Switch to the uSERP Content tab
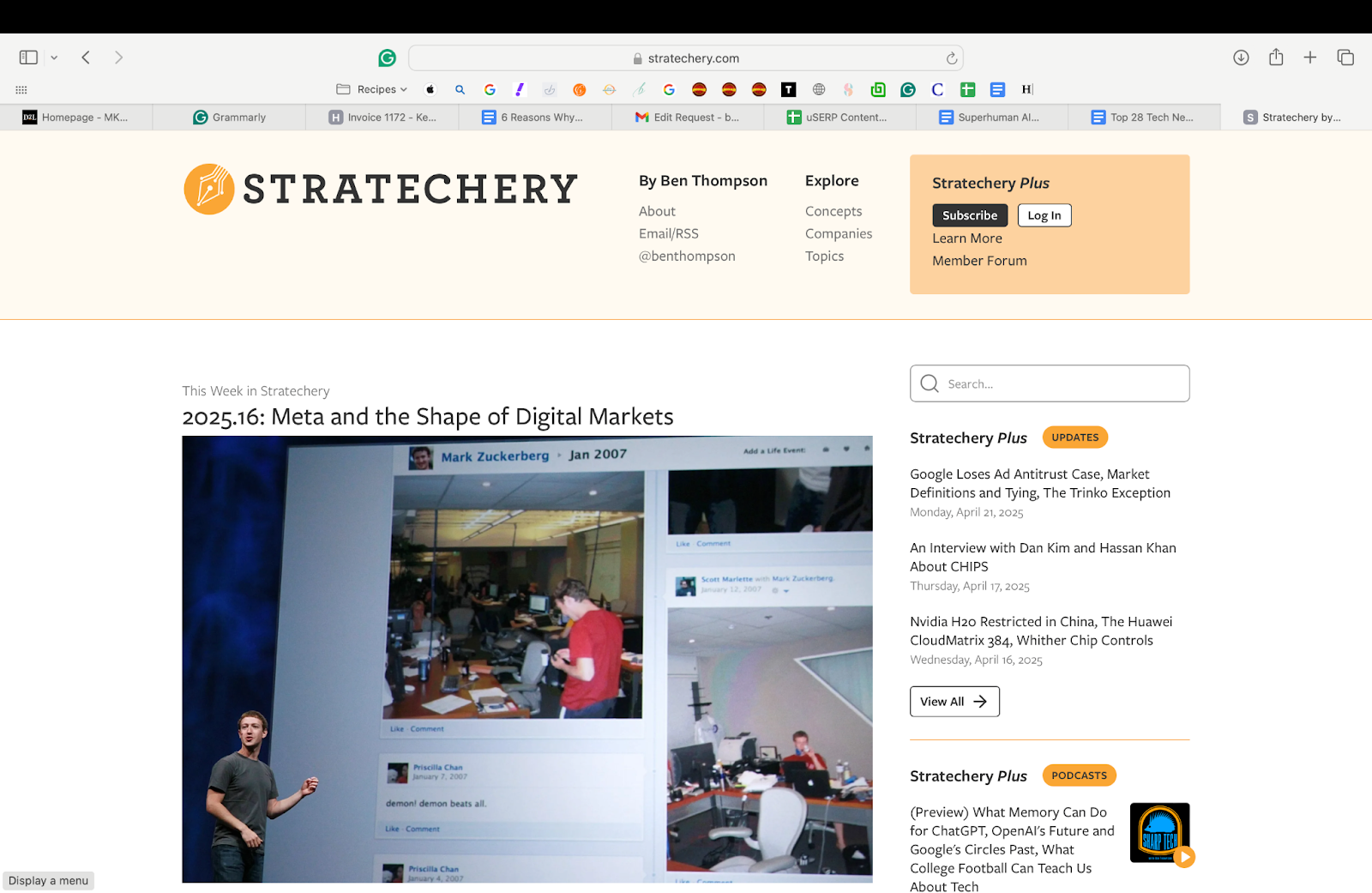 840,118
